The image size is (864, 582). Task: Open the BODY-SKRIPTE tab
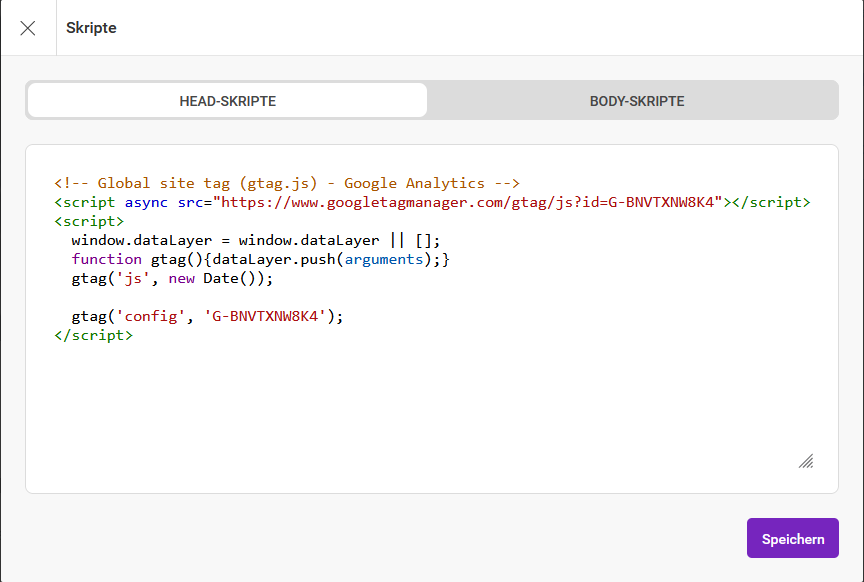click(x=636, y=101)
